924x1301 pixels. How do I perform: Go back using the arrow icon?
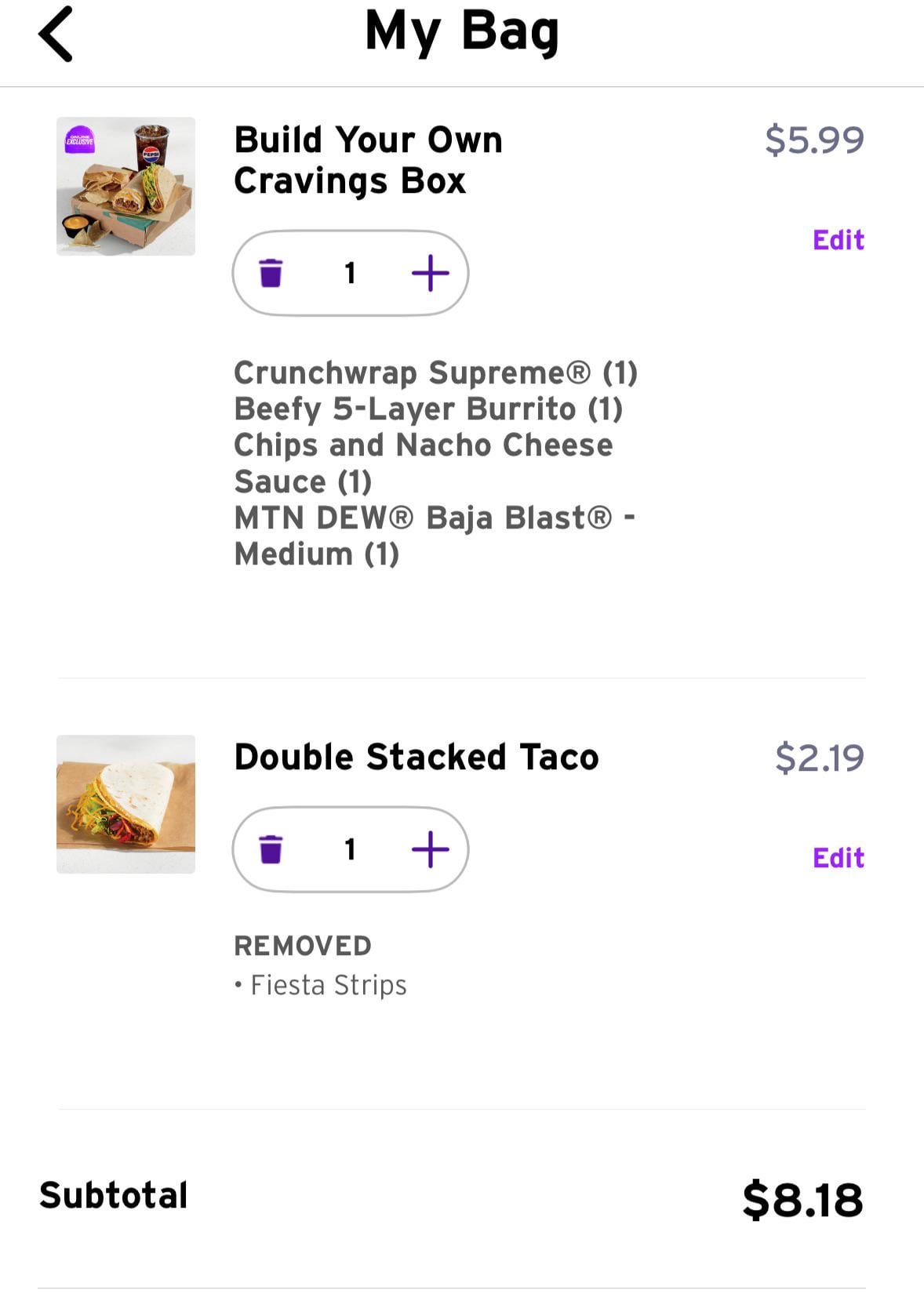pyautogui.click(x=56, y=34)
